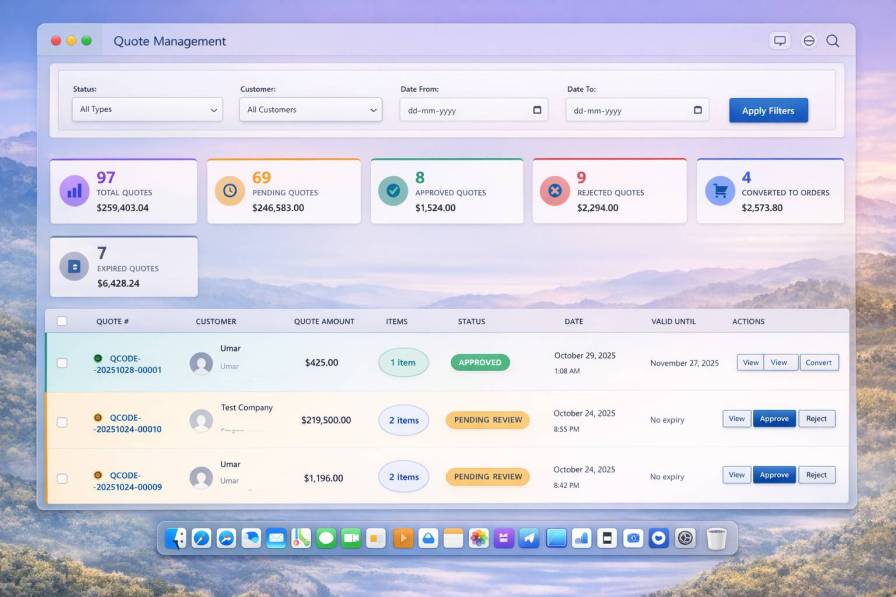
Task: Click the archive icon on Expired Quotes card
Action: point(74,266)
